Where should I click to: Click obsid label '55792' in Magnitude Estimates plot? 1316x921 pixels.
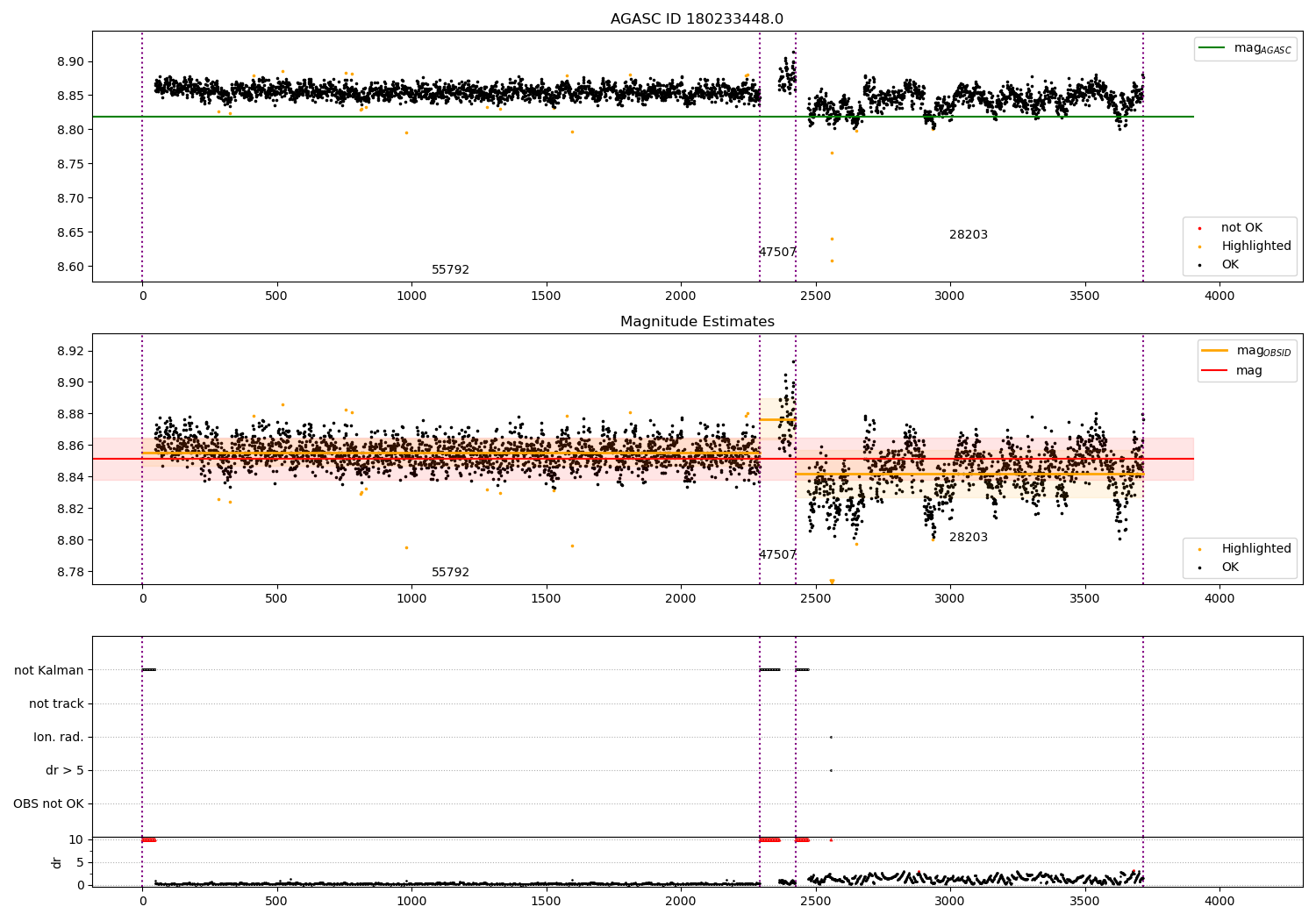450,573
